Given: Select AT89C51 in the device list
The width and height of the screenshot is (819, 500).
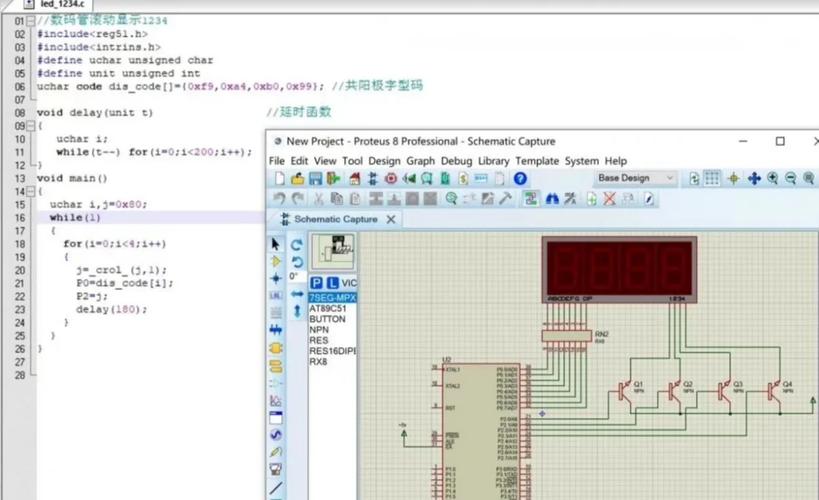Looking at the screenshot, I should click(x=327, y=309).
